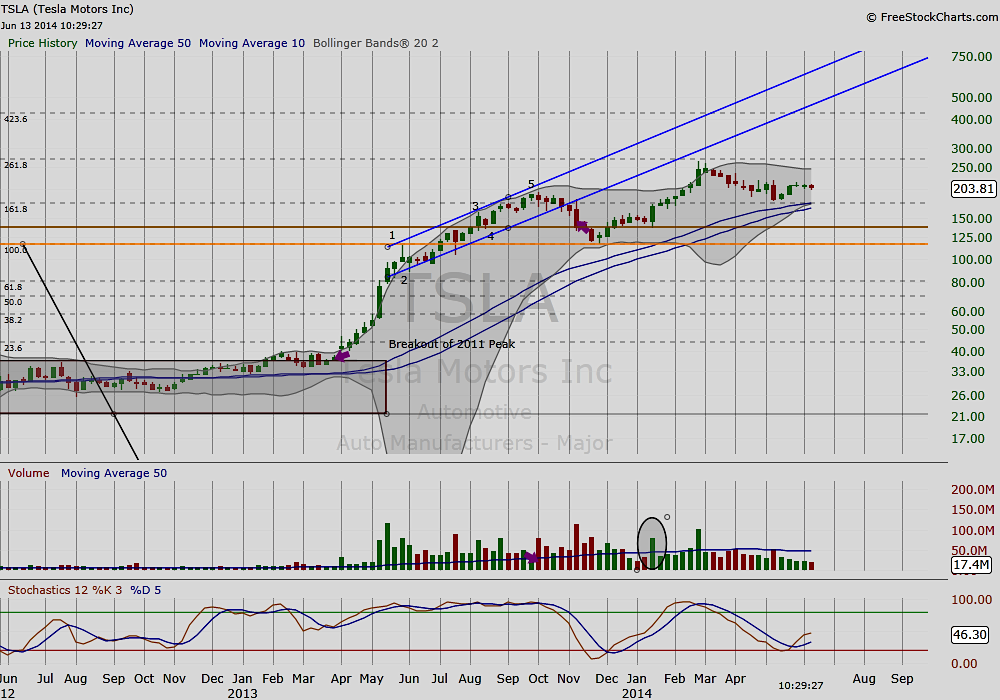Select the gray ellipse annotation in the volume pane
This screenshot has height=700, width=1000.
652,543
